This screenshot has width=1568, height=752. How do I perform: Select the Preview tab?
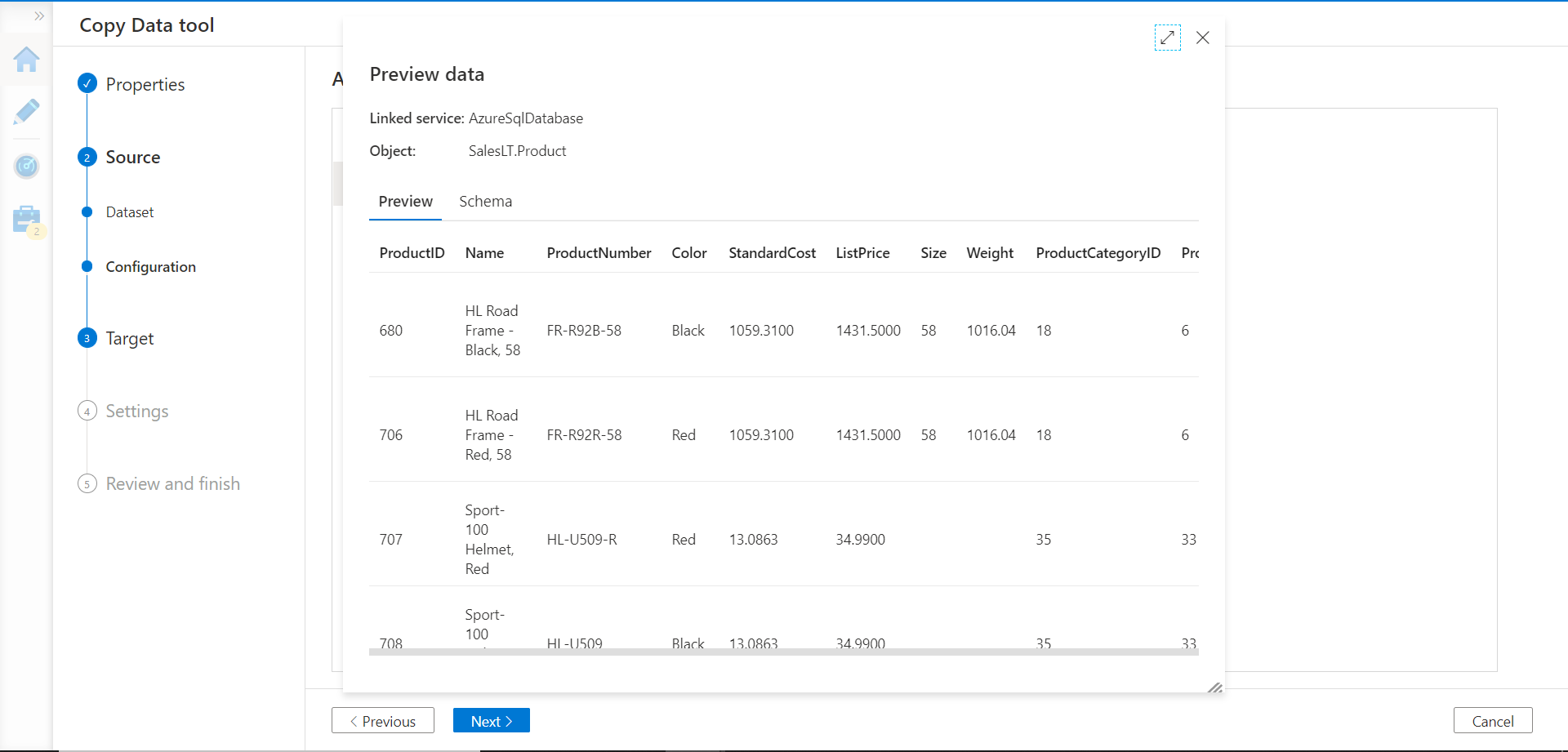click(x=405, y=202)
